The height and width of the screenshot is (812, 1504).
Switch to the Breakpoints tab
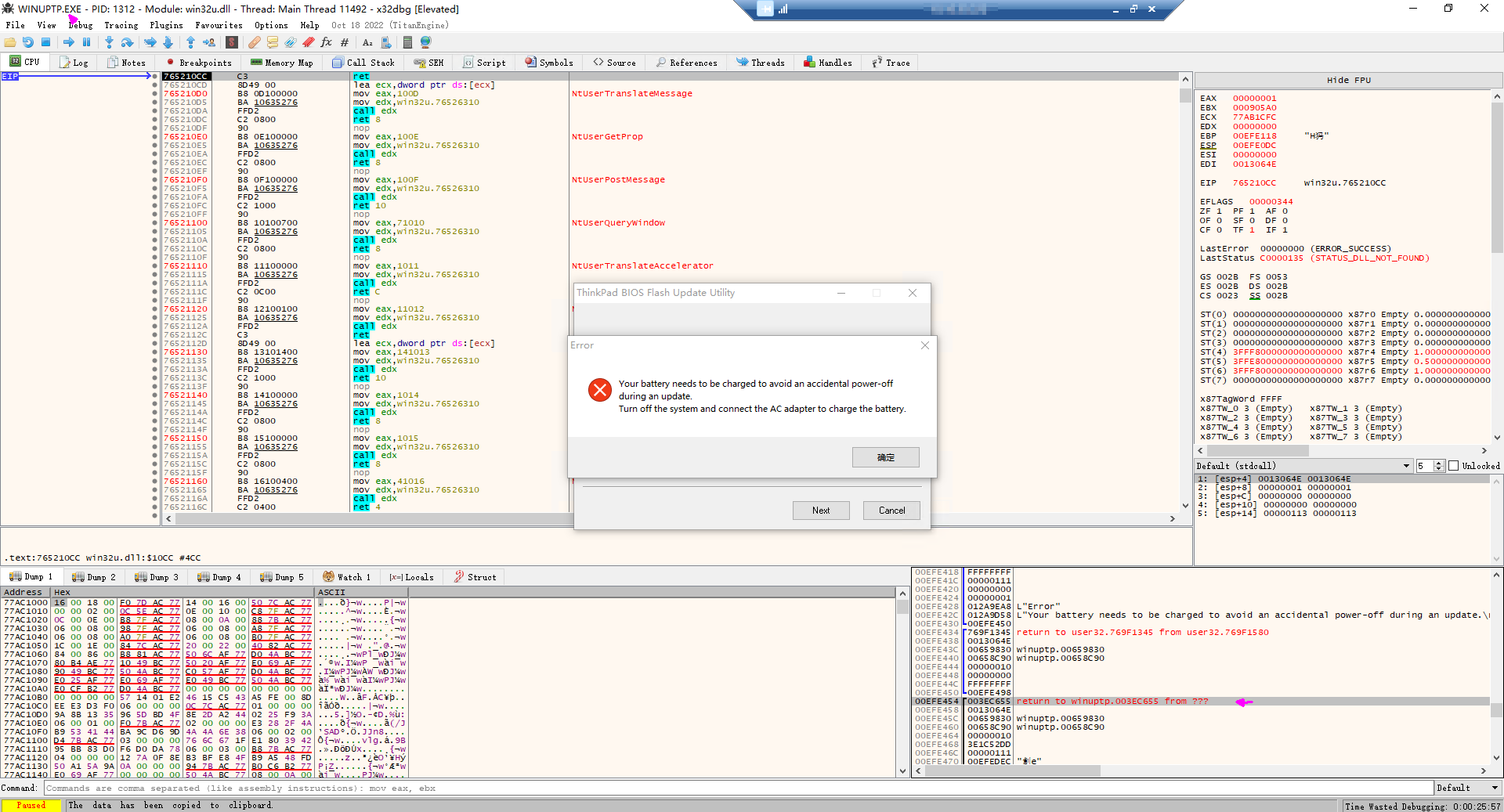coord(199,63)
